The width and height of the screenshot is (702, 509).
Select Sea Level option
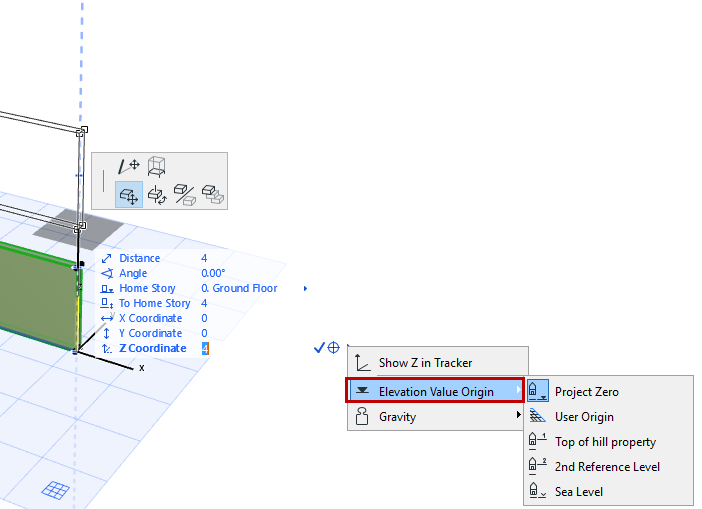tap(609, 492)
